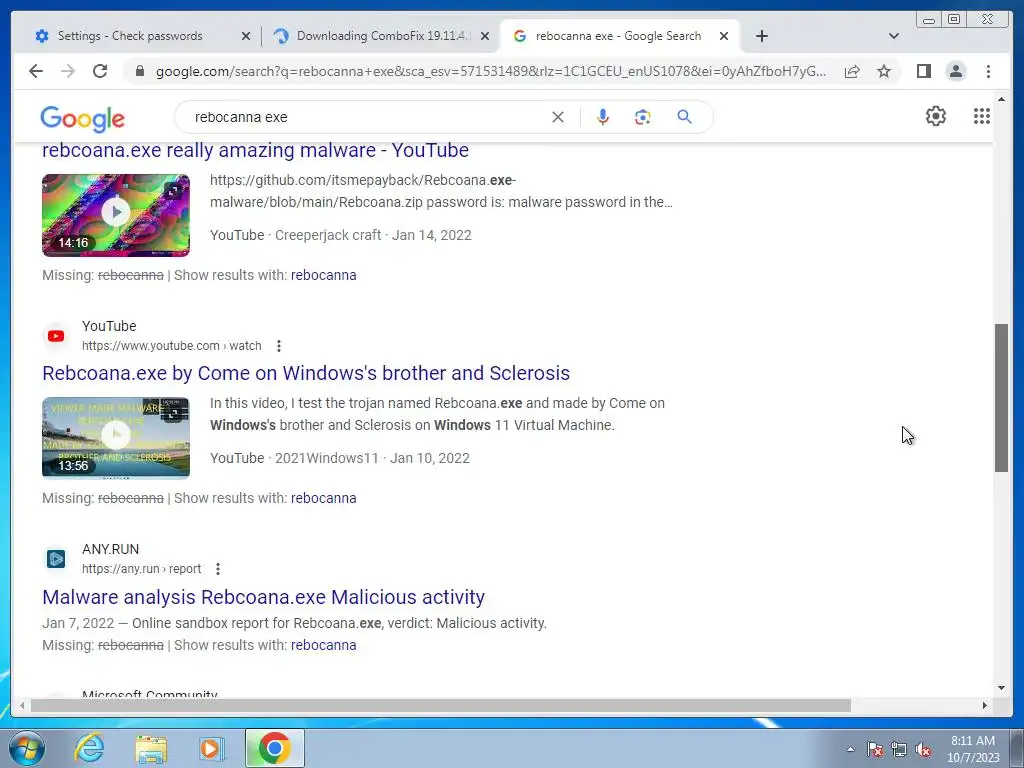
Task: Go to Google homepage via logo
Action: (x=82, y=118)
